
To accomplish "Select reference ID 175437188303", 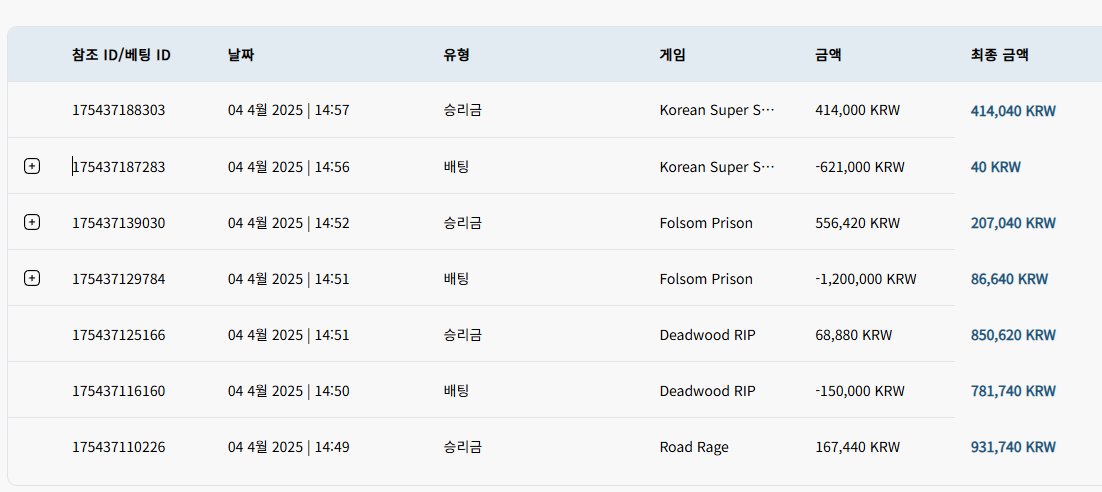I will click(119, 110).
